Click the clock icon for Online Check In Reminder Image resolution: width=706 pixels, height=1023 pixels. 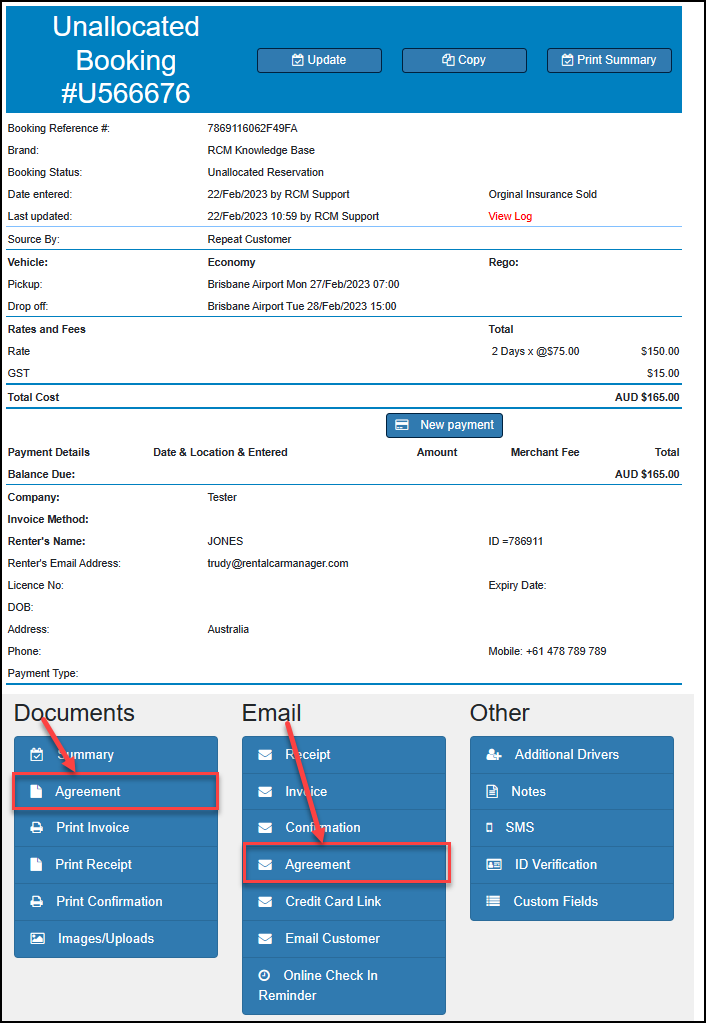tap(264, 975)
